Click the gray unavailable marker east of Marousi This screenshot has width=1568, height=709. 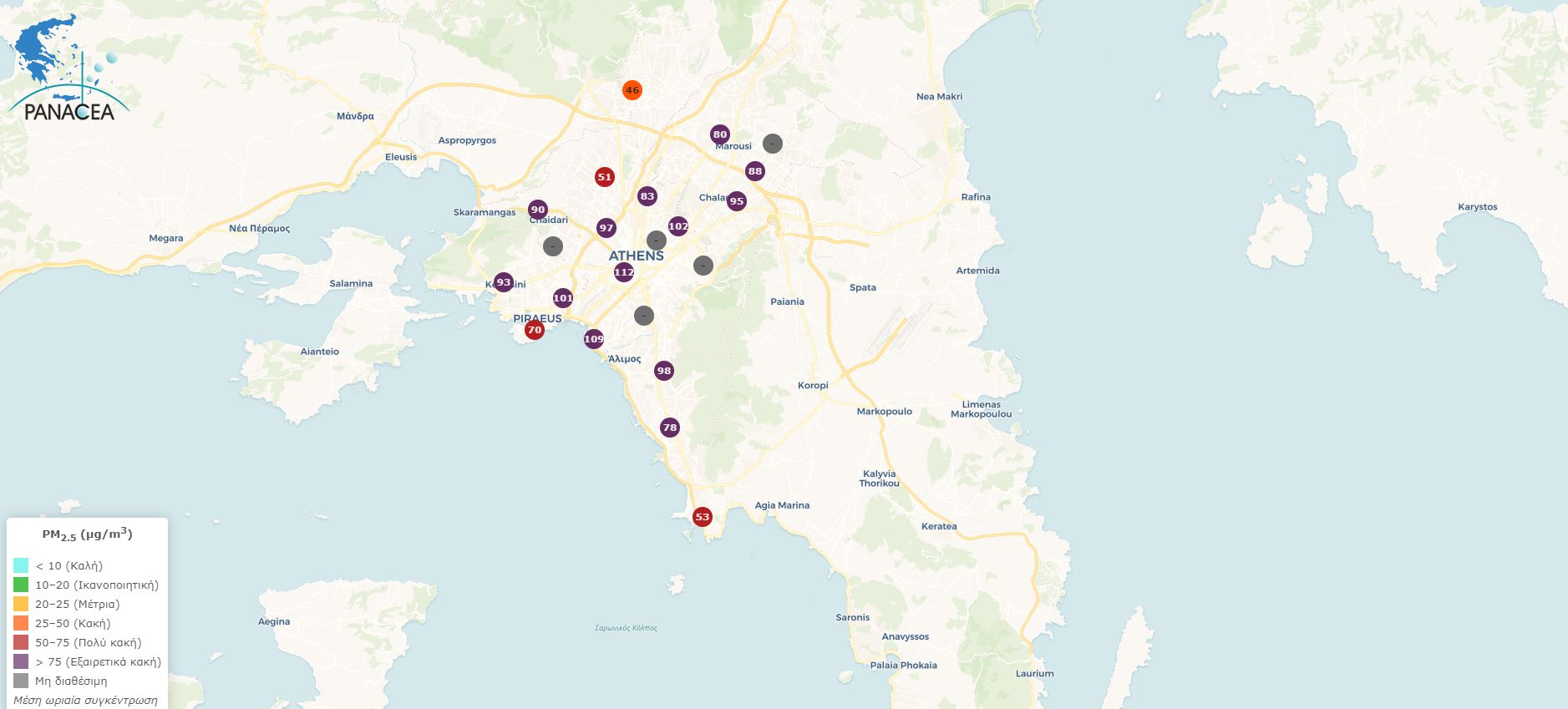(773, 144)
